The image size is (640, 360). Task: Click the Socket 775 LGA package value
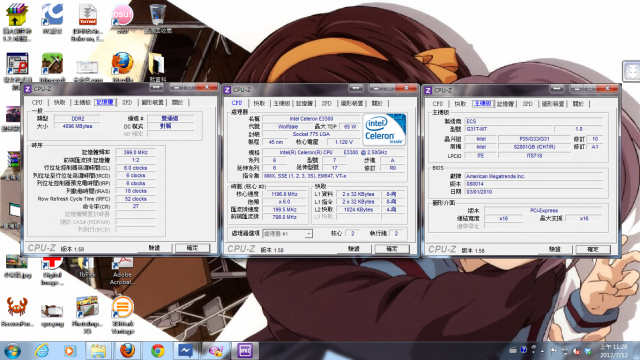coord(311,134)
